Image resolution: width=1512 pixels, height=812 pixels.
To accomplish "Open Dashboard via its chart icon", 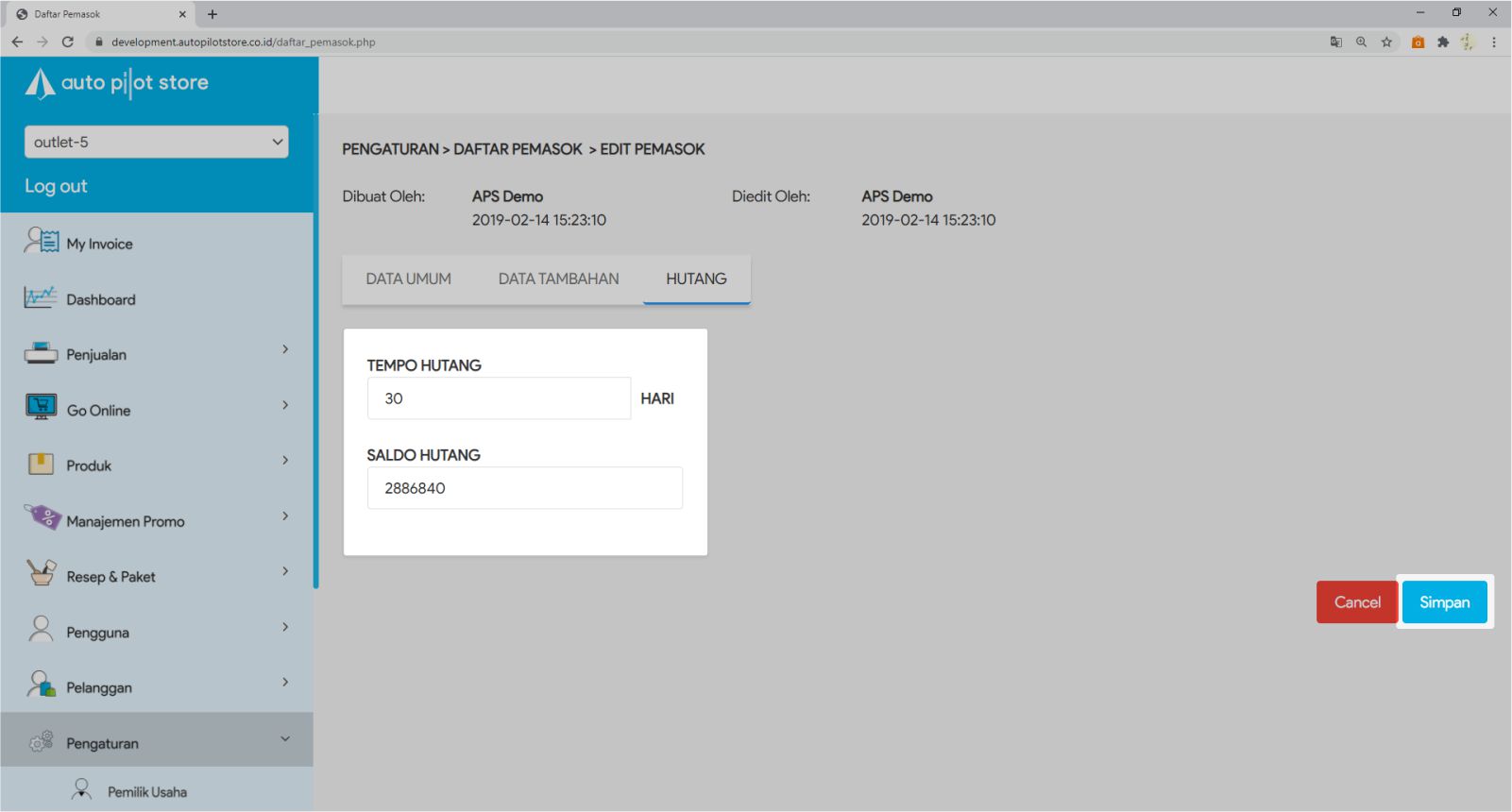I will pos(41,297).
